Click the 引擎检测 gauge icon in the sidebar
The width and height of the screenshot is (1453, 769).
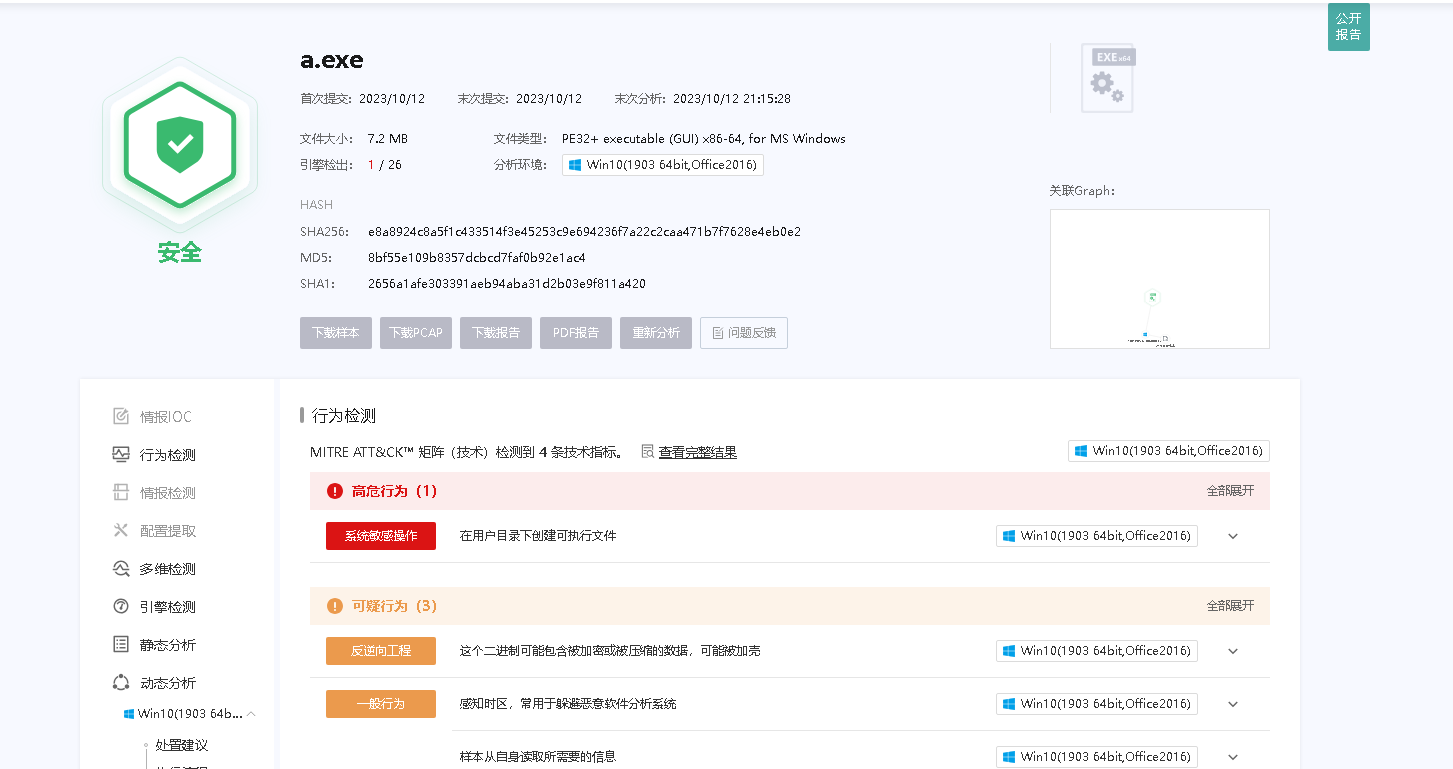[x=121, y=607]
